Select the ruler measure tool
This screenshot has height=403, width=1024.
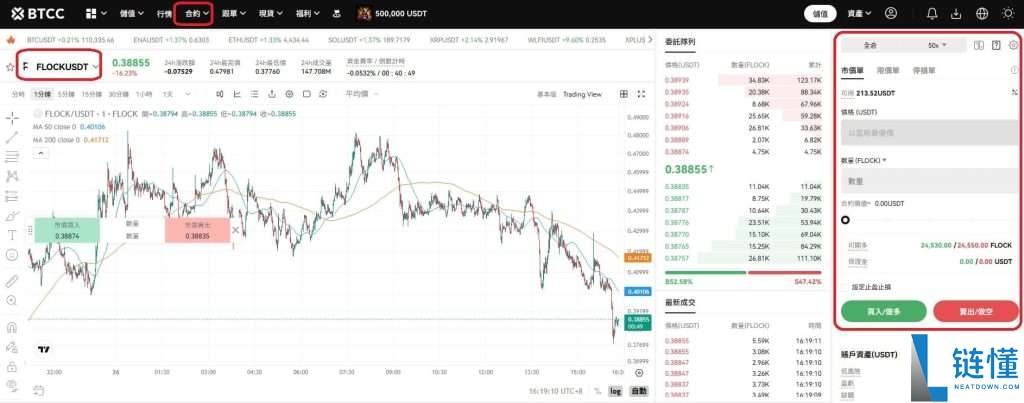tap(12, 281)
